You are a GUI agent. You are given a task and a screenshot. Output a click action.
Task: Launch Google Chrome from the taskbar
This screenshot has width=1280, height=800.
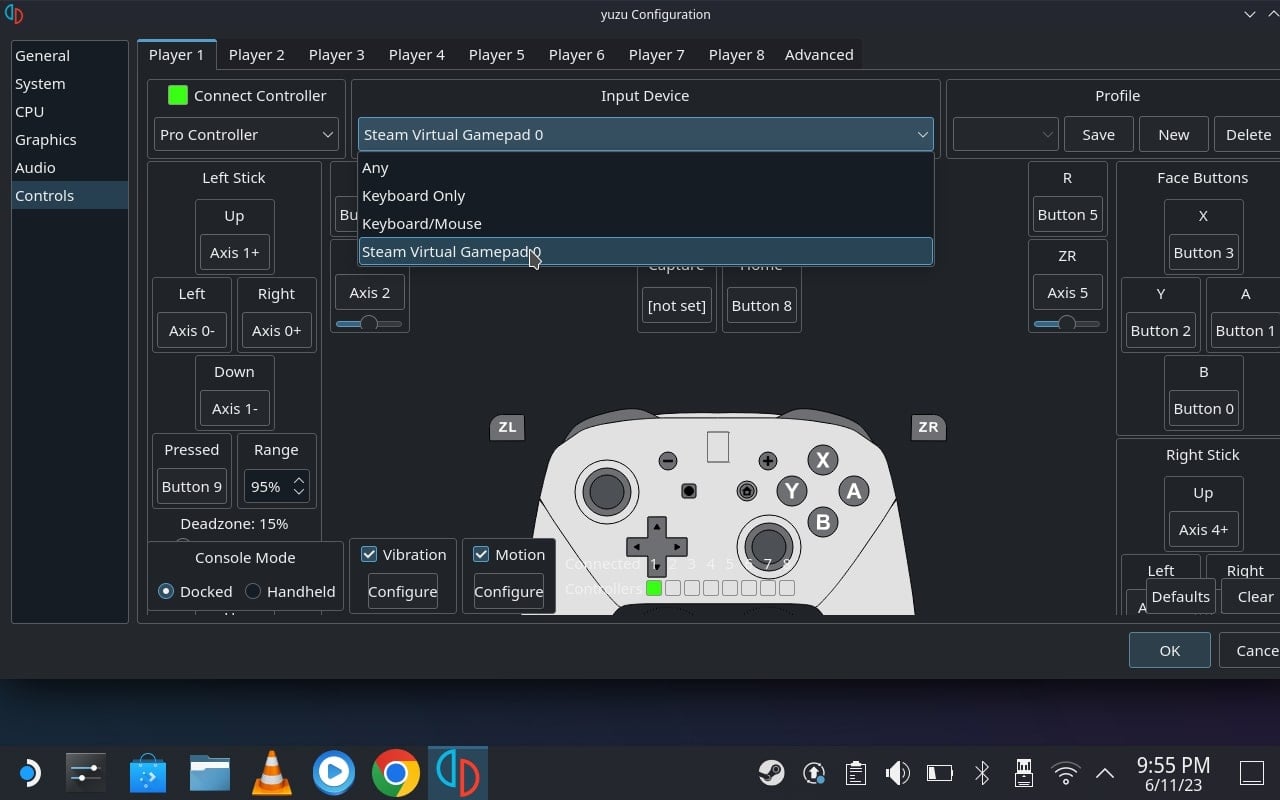tap(395, 772)
